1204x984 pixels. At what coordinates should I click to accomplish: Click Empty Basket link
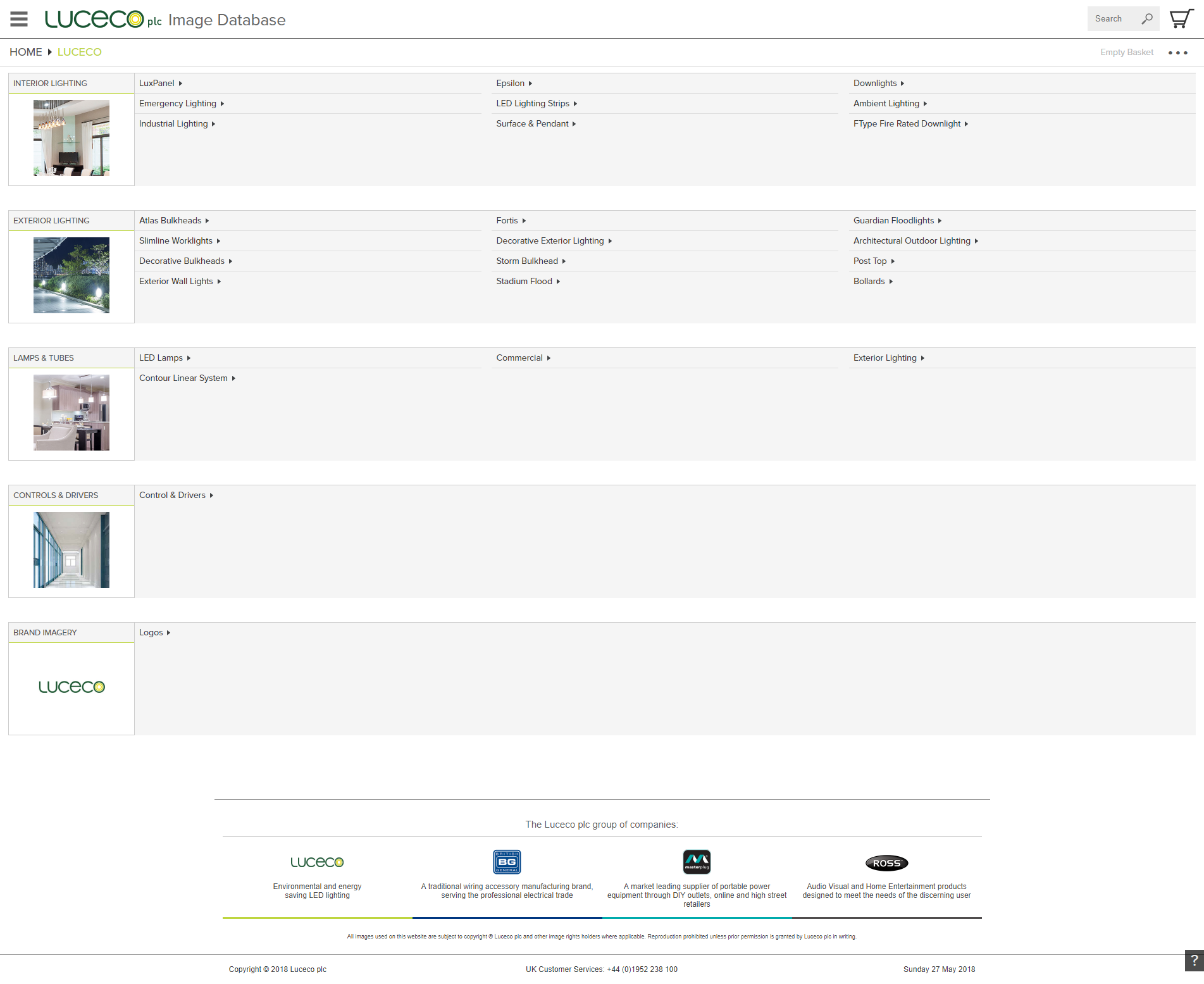[1126, 53]
